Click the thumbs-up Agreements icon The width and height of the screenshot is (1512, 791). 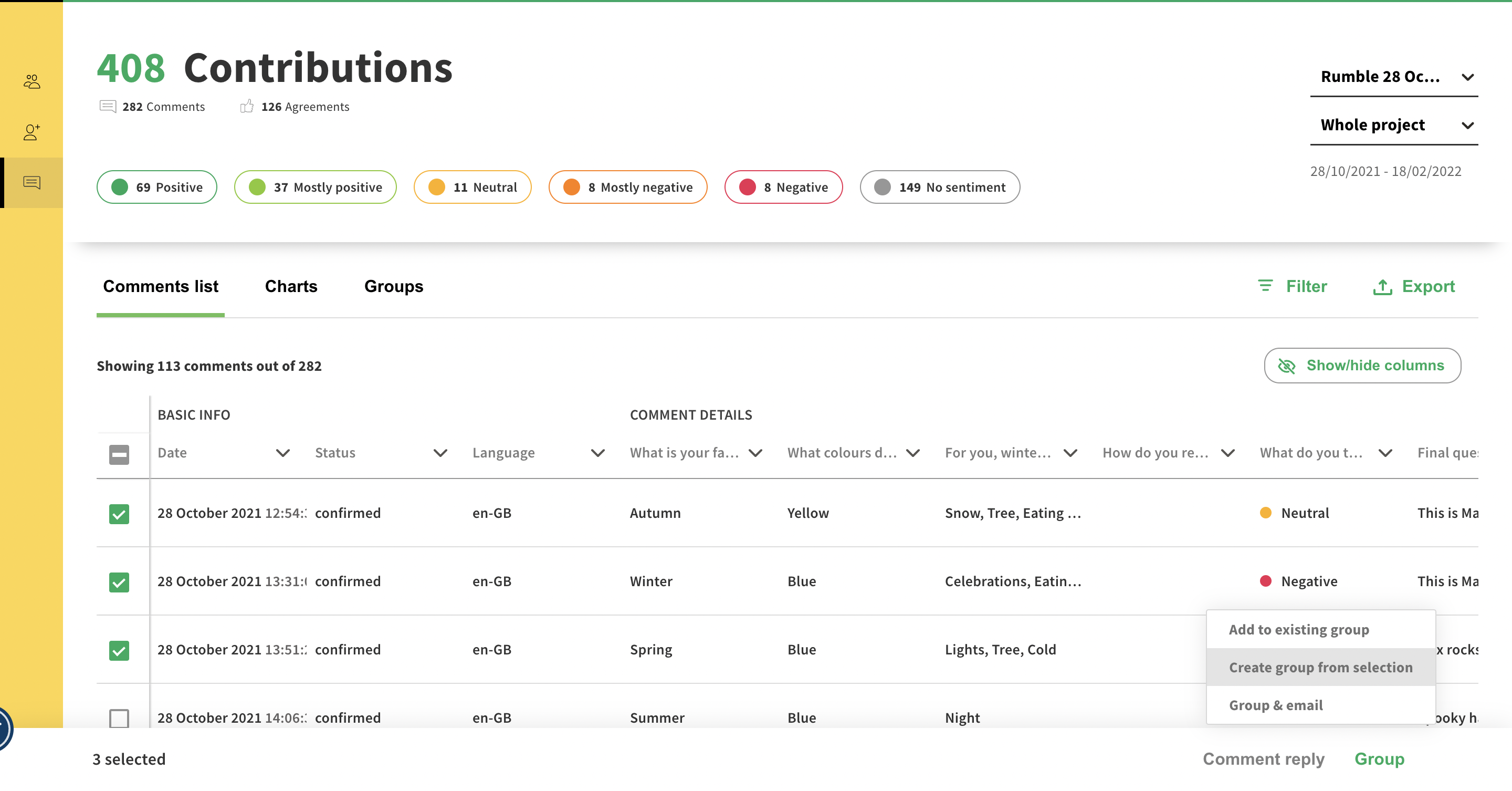[x=247, y=106]
